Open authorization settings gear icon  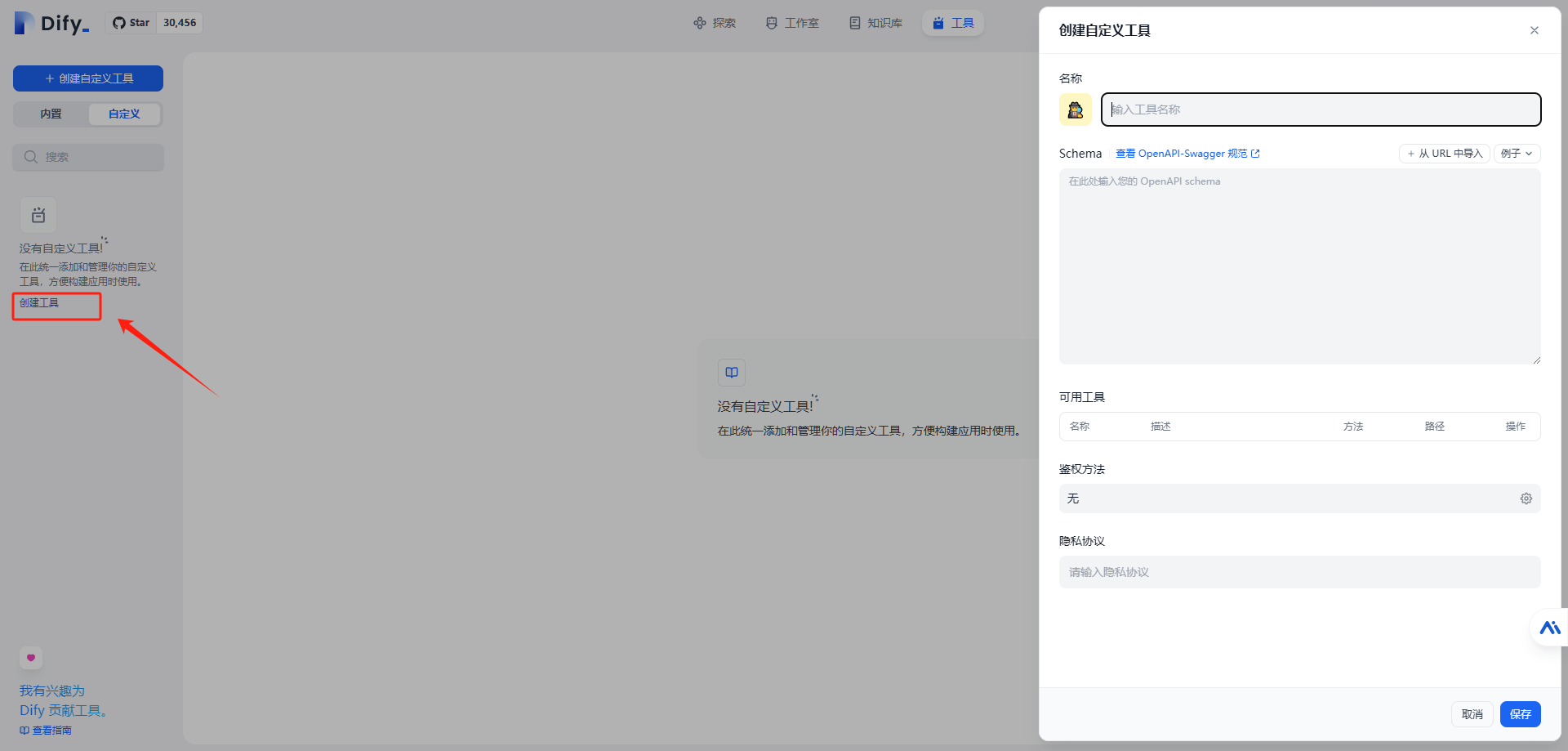(x=1526, y=498)
